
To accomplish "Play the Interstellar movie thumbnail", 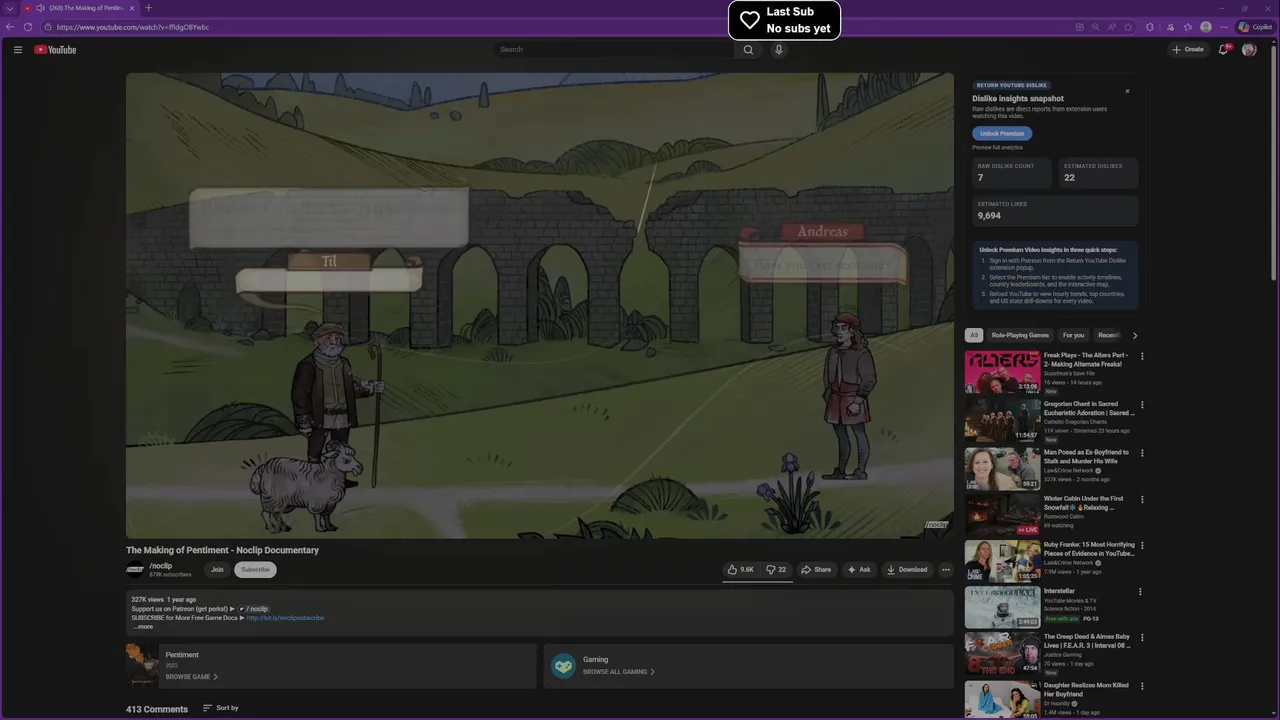I will coord(1002,607).
